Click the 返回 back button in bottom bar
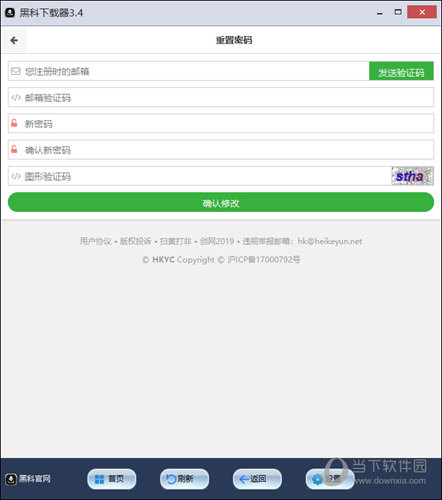This screenshot has height=500, width=442. (x=257, y=479)
